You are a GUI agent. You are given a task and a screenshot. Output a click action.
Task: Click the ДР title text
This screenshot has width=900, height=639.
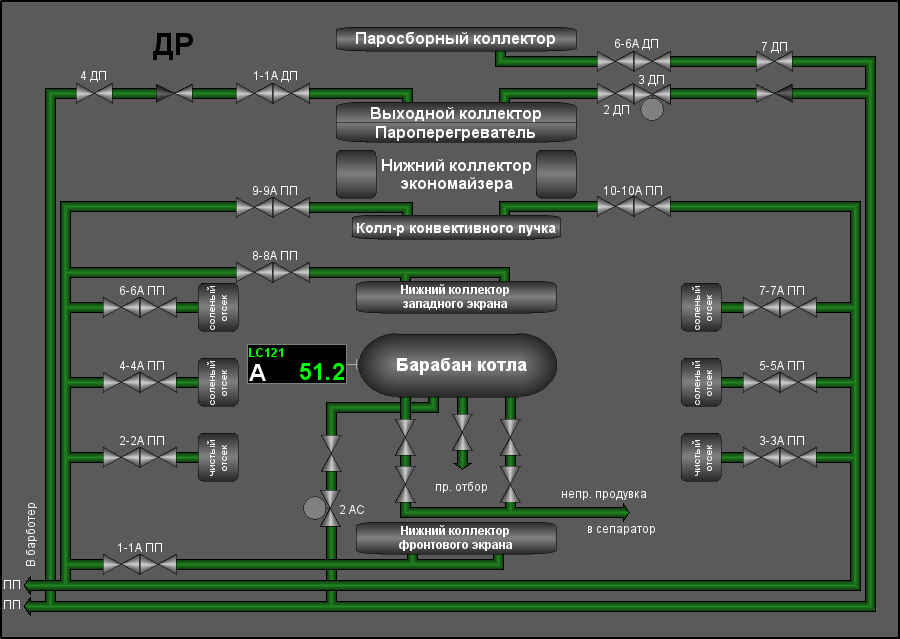click(173, 45)
